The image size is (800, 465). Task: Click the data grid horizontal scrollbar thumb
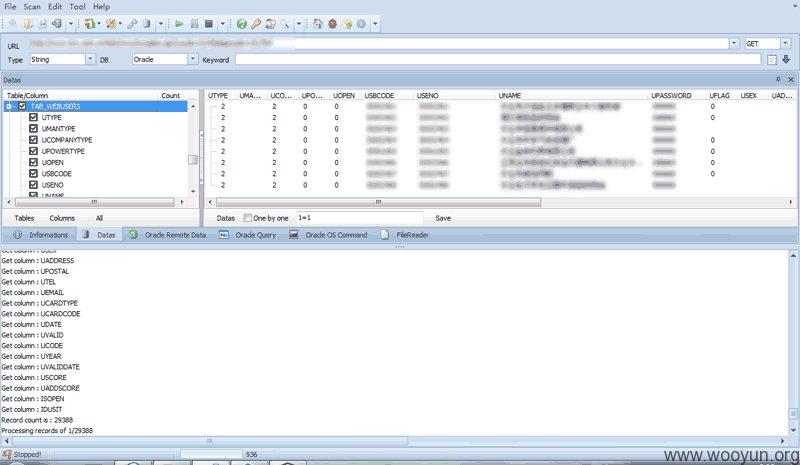coord(378,202)
